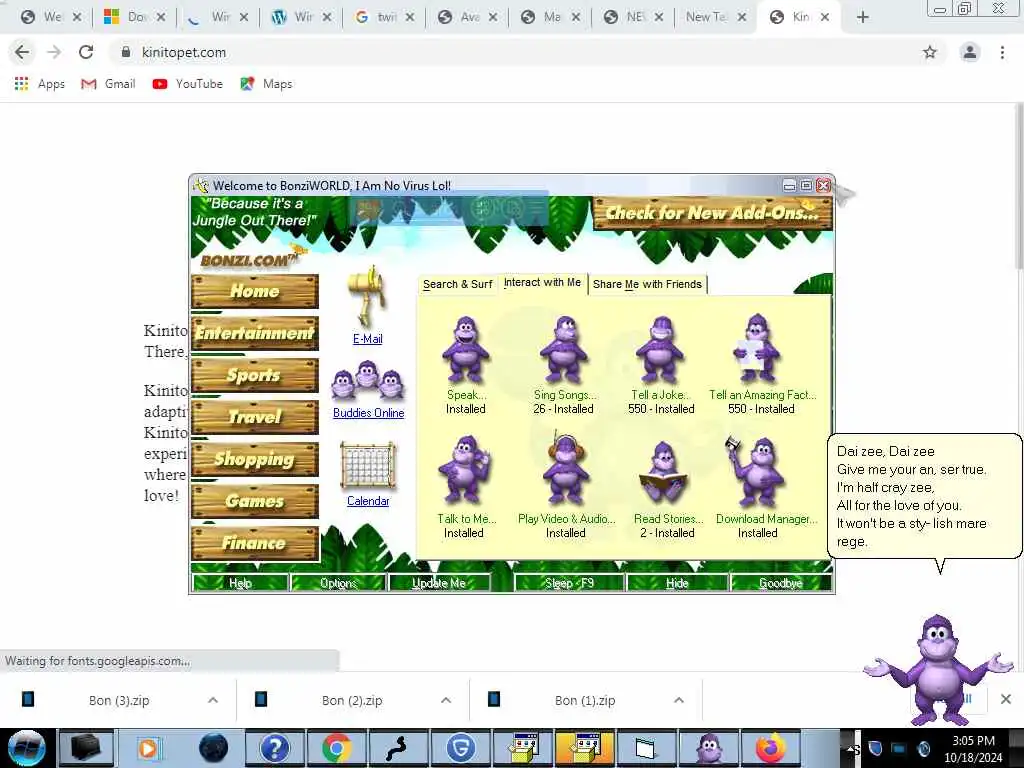This screenshot has width=1024, height=768.
Task: Open Play Video & Audio headphone gorilla
Action: pos(566,470)
